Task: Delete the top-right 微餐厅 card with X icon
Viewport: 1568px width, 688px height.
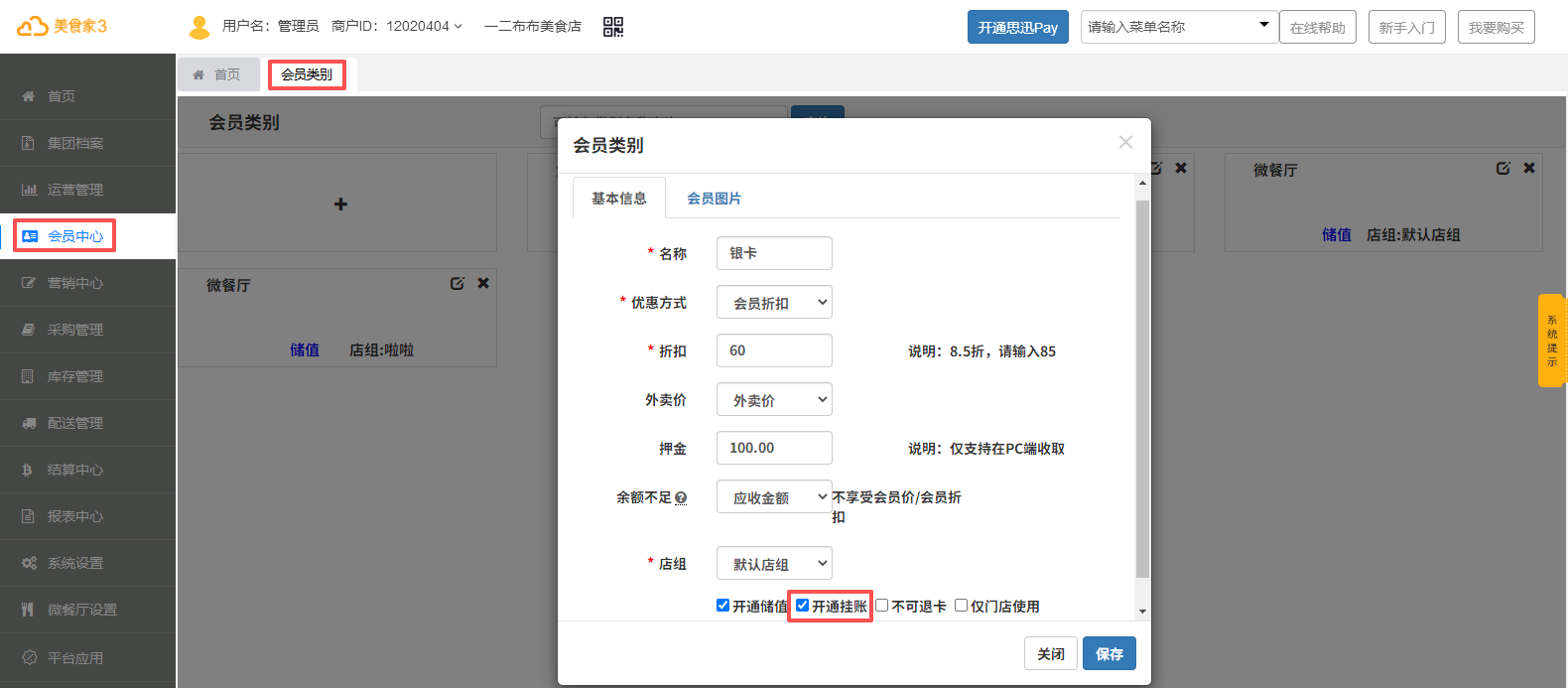Action: (1529, 168)
